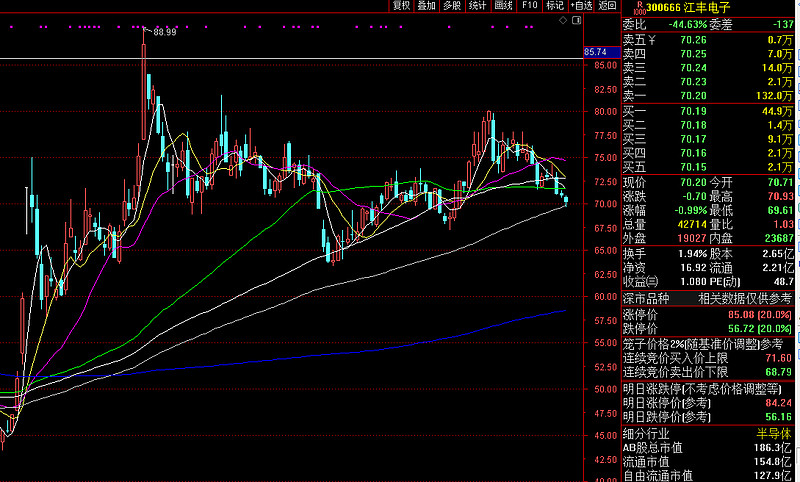The image size is (800, 482).
Task: Click the 85.74 price label on axis
Action: [595, 52]
